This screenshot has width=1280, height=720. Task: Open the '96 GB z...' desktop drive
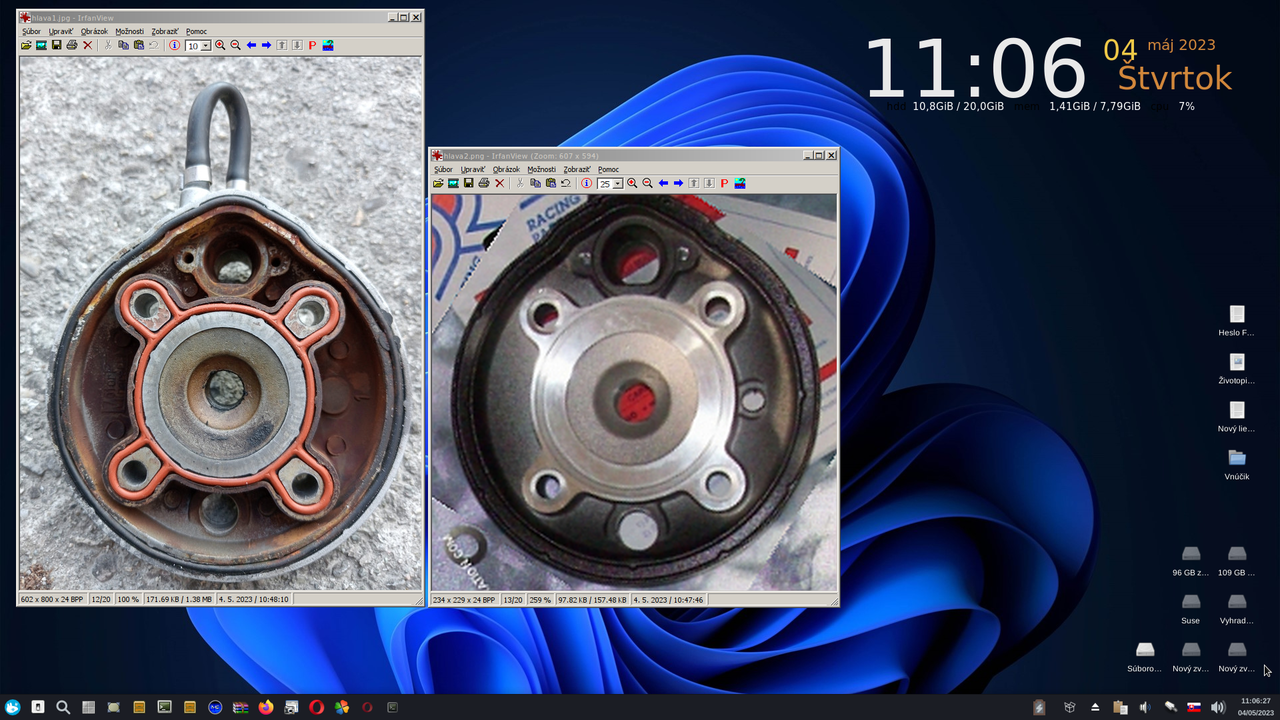point(1191,561)
